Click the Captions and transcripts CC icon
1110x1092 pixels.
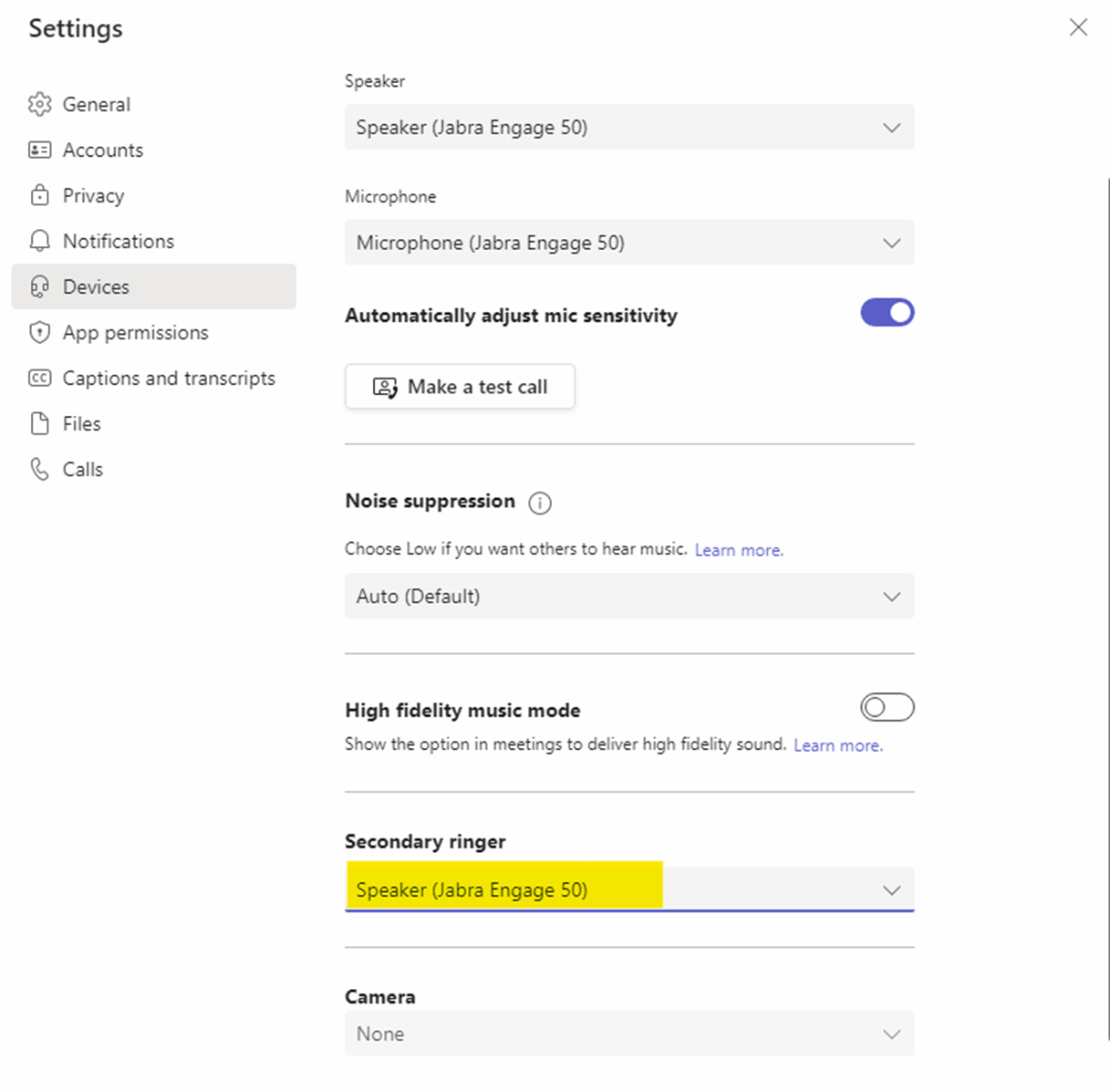tap(40, 378)
